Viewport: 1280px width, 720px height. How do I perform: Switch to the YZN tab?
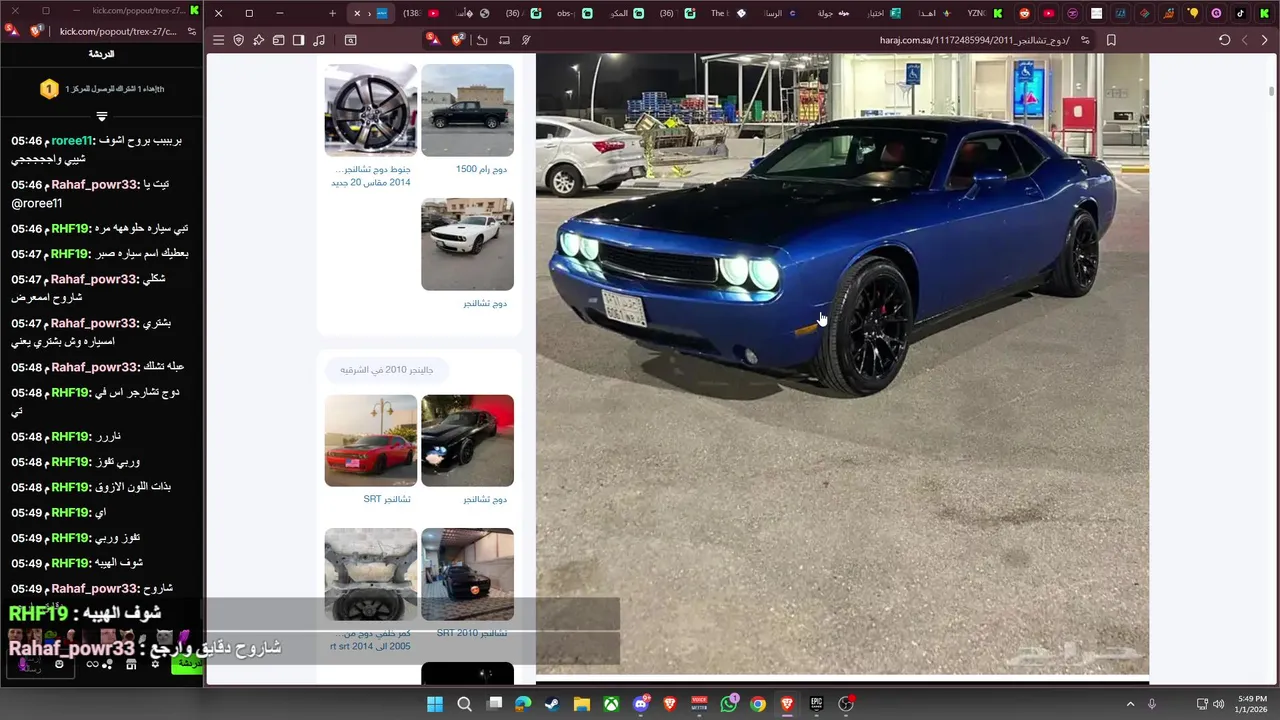click(x=984, y=13)
